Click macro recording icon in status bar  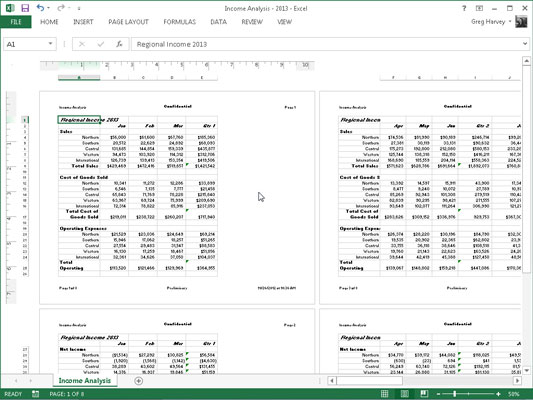click(35, 394)
